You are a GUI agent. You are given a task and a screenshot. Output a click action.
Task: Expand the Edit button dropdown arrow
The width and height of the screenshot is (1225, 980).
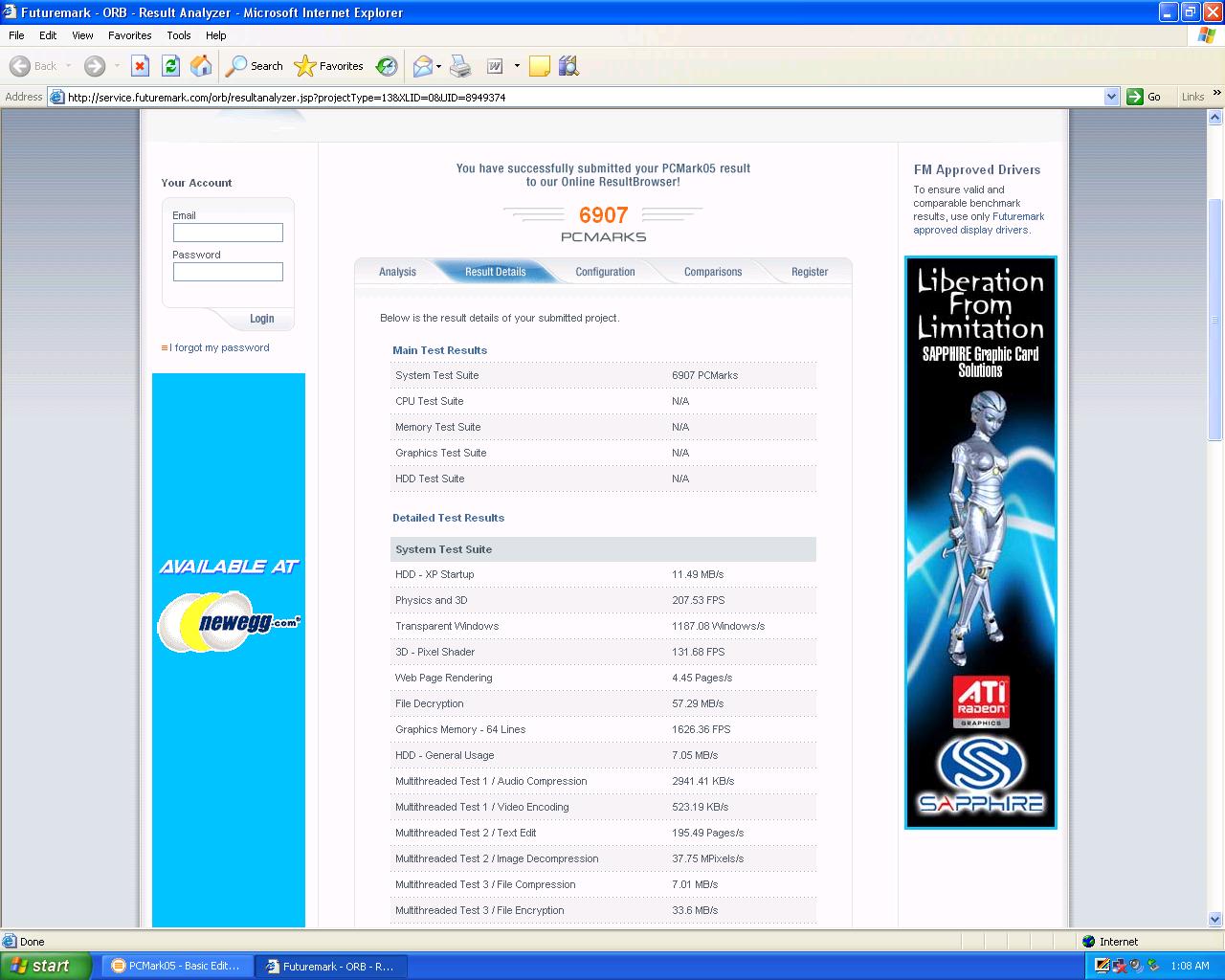coord(517,66)
